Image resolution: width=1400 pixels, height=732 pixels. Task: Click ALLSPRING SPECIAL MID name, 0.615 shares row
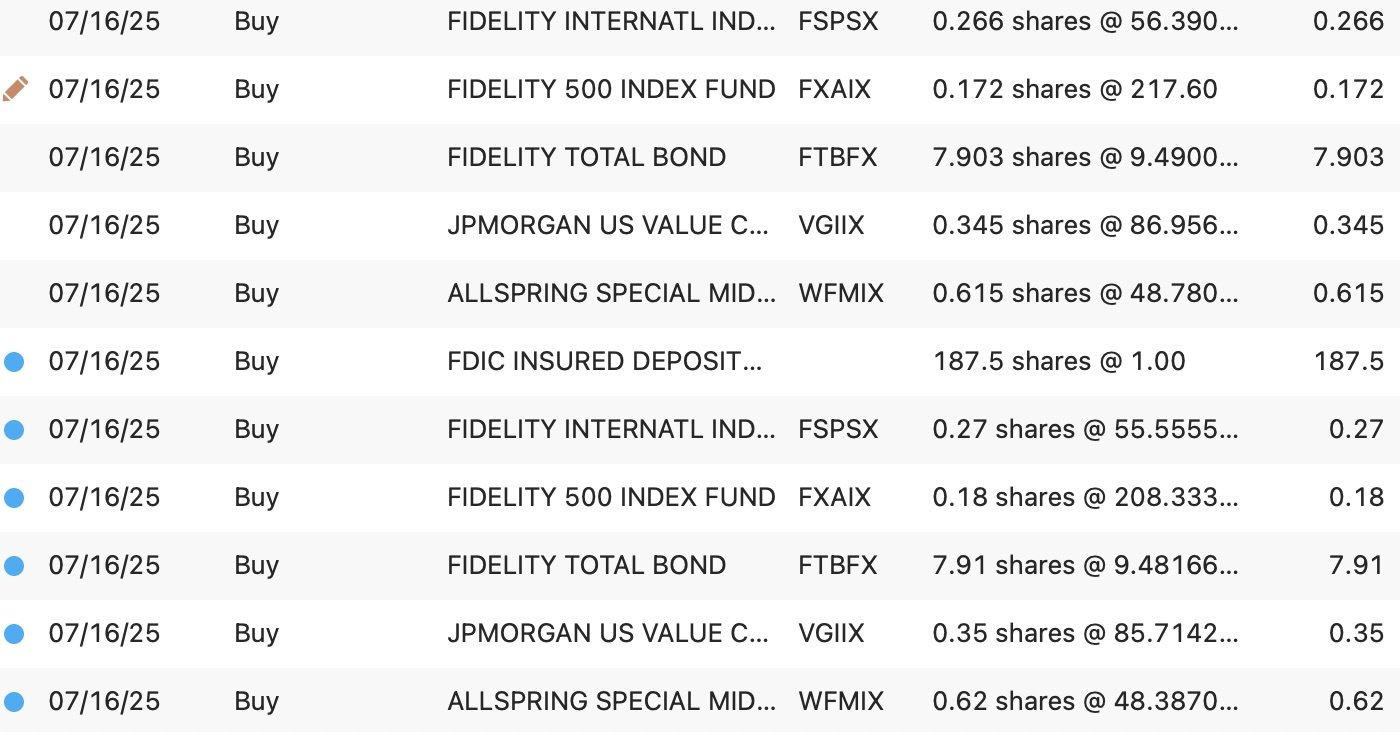click(x=612, y=294)
